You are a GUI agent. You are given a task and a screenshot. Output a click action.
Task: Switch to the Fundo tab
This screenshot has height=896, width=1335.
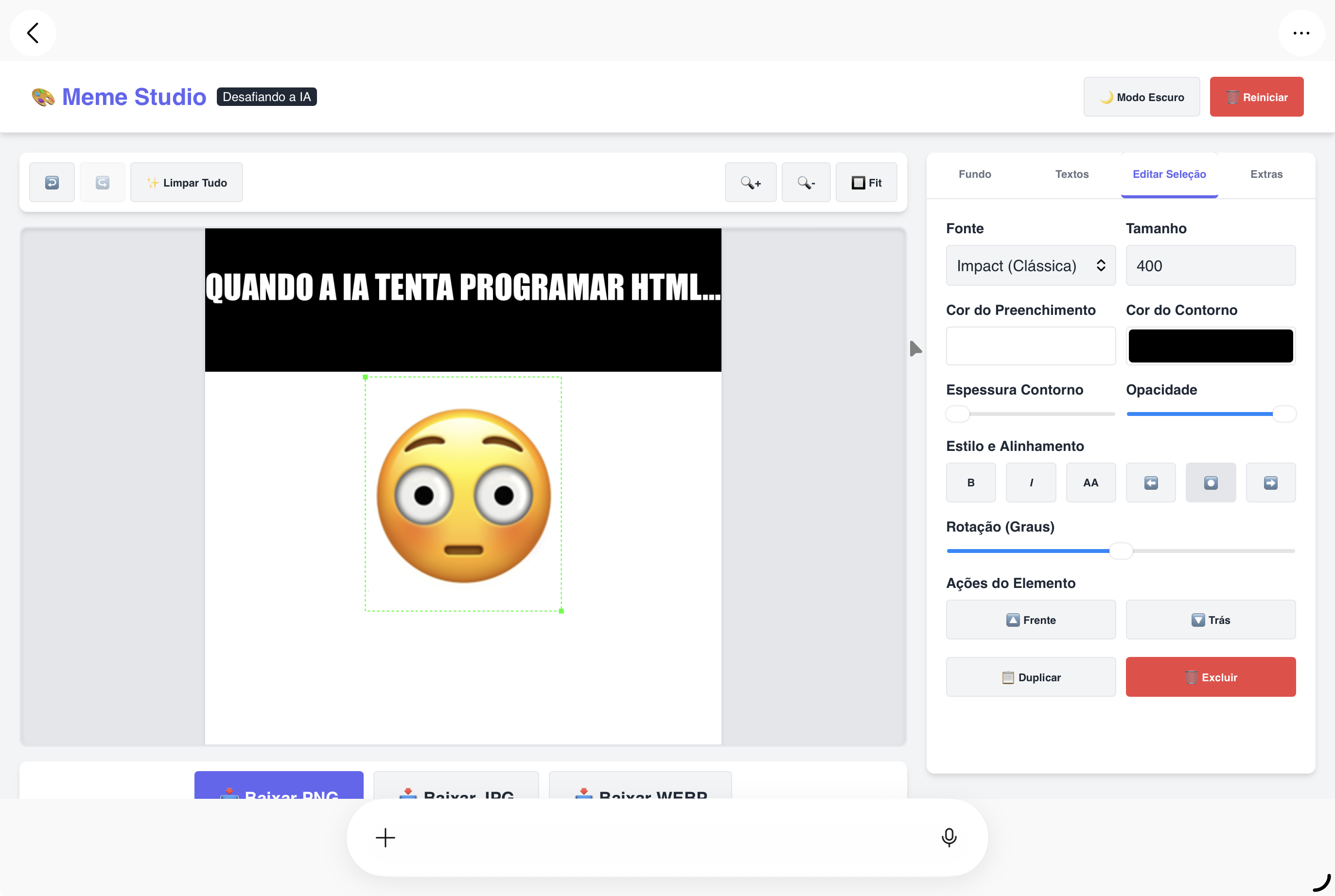[975, 174]
